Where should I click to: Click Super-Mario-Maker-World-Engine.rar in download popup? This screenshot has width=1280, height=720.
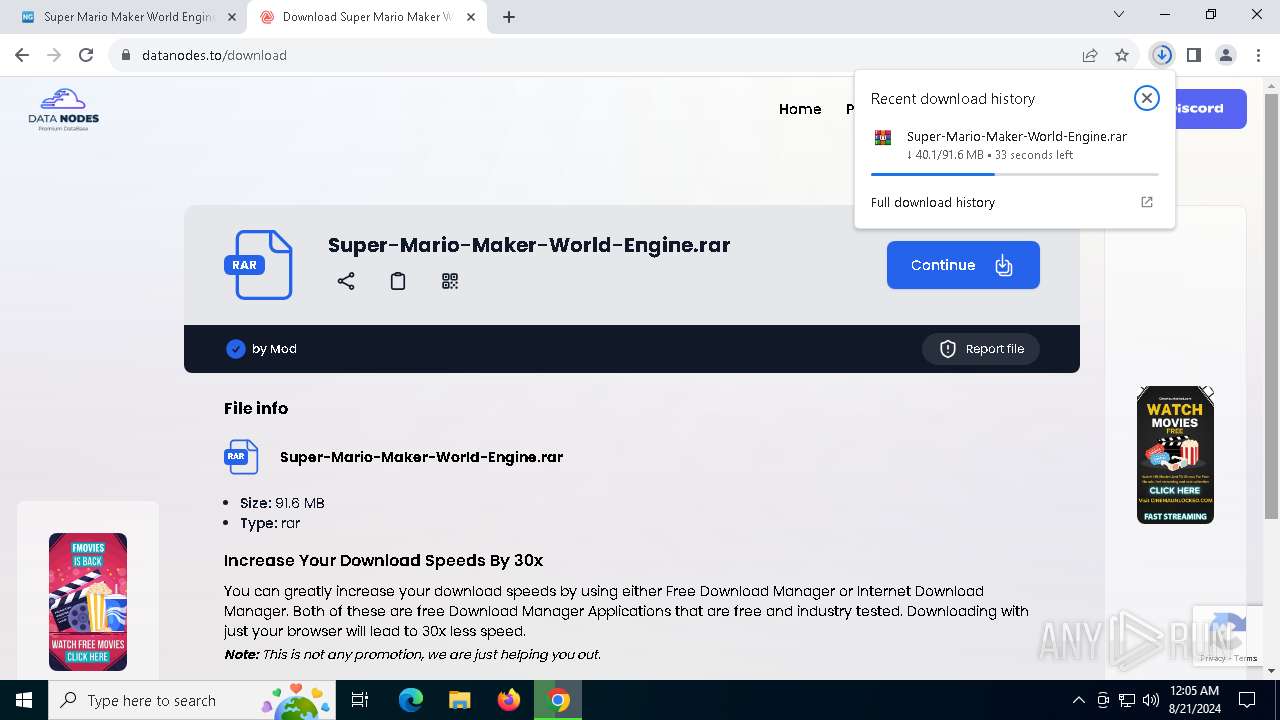[x=1017, y=136]
